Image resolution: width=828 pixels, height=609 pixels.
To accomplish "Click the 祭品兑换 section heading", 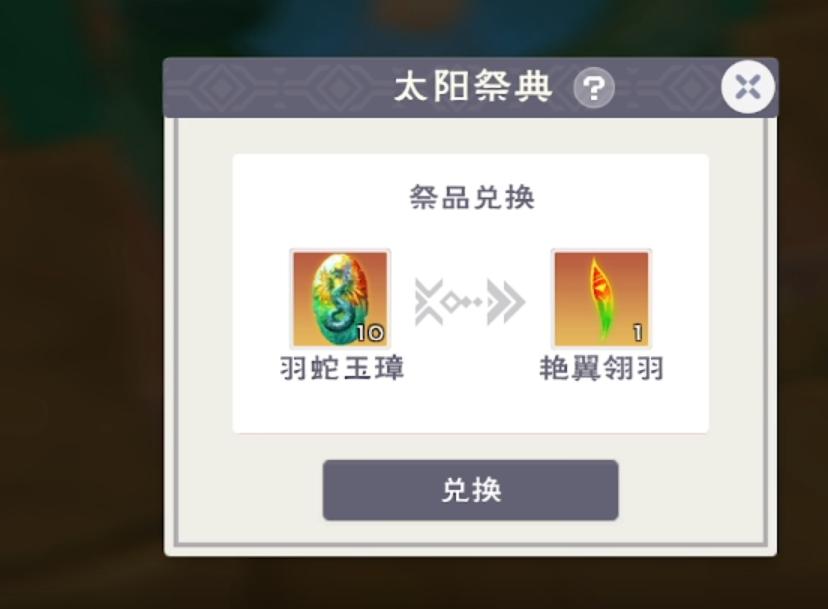I will click(x=472, y=198).
